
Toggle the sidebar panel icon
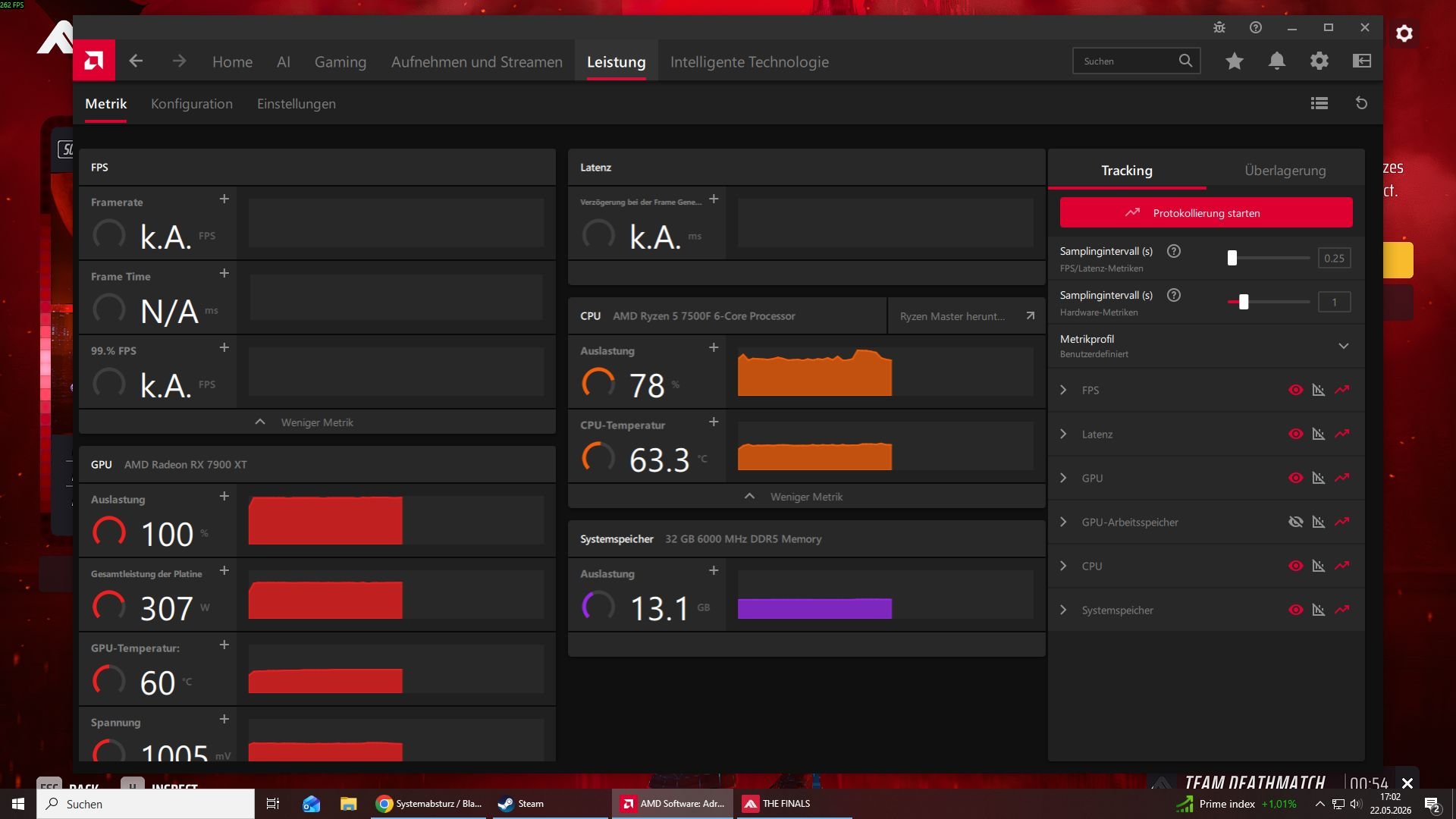(1362, 61)
